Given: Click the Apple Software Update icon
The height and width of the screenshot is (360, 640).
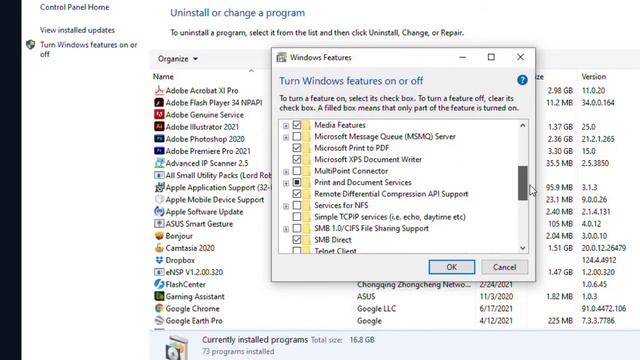Looking at the screenshot, I should [x=159, y=211].
